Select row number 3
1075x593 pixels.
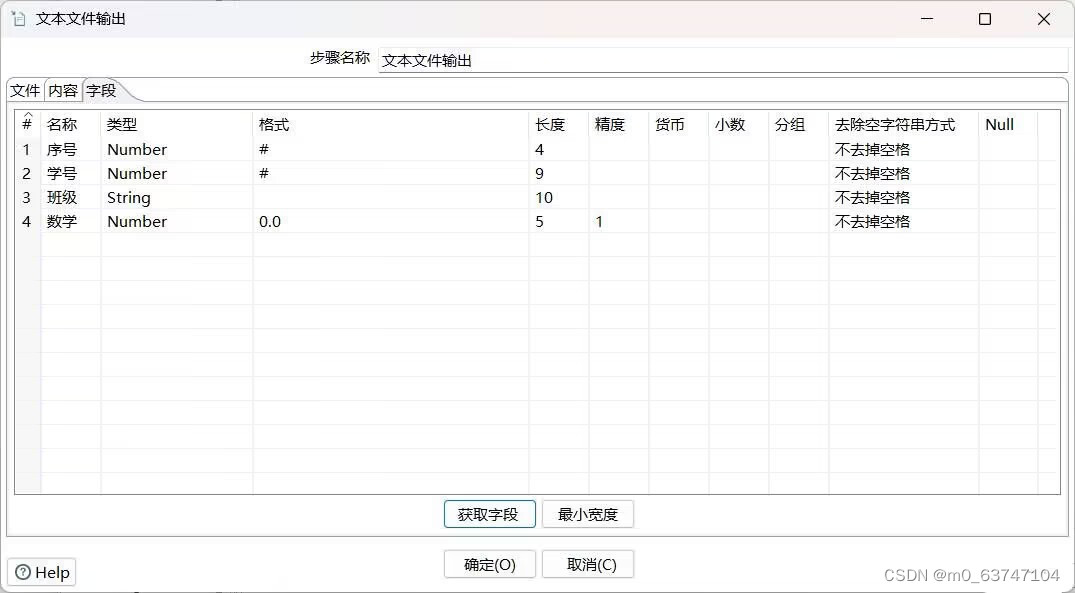click(x=27, y=197)
